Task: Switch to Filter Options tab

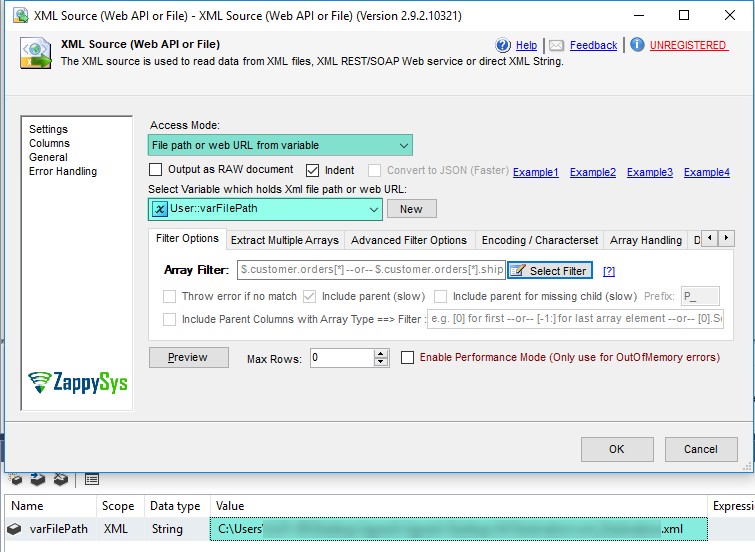Action: click(187, 238)
